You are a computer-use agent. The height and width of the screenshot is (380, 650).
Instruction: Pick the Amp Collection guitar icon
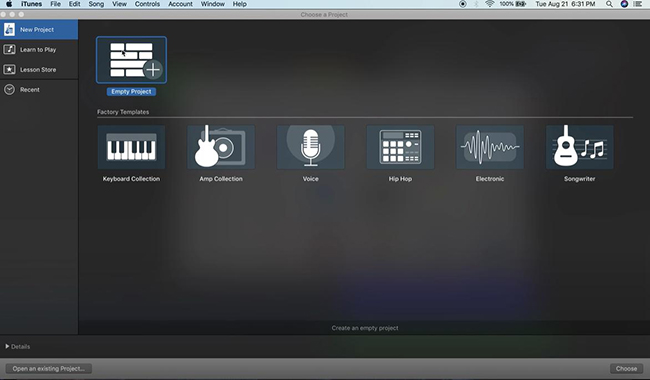(x=221, y=147)
